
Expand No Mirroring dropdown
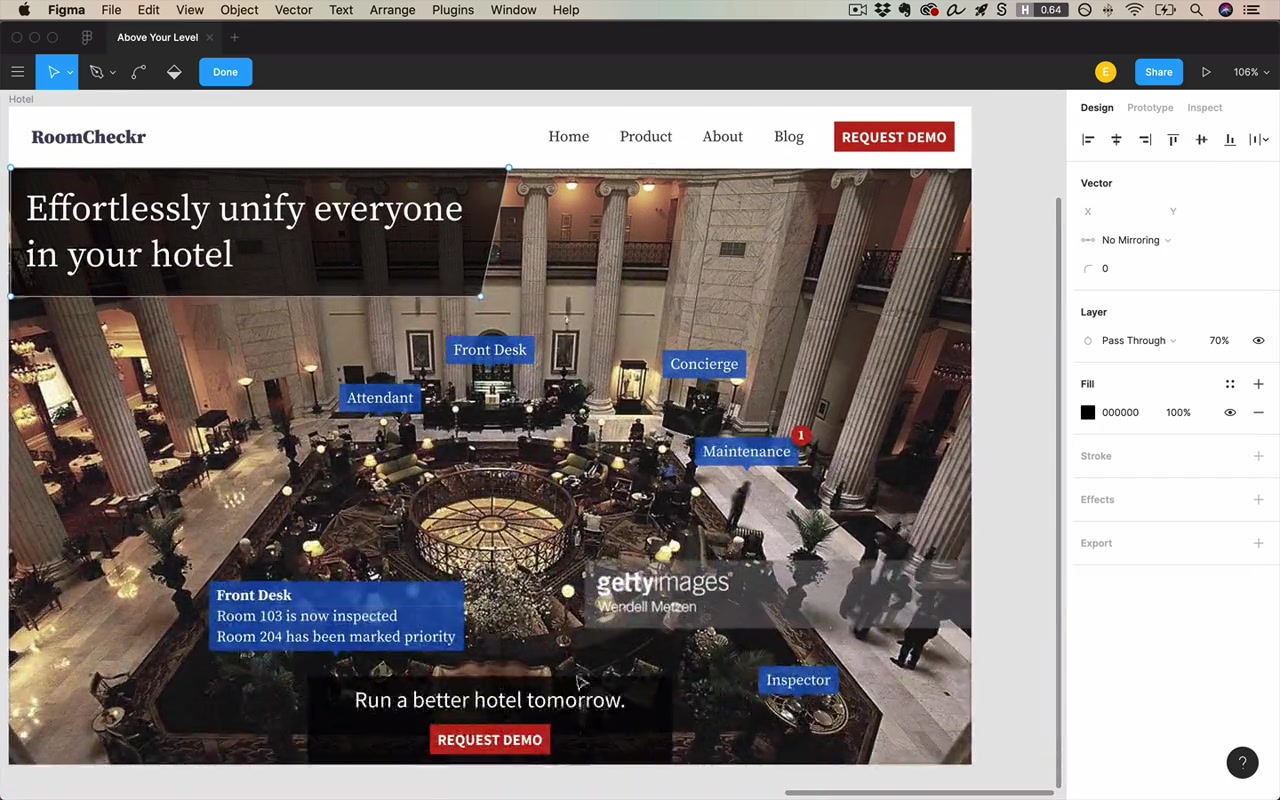coord(1136,240)
